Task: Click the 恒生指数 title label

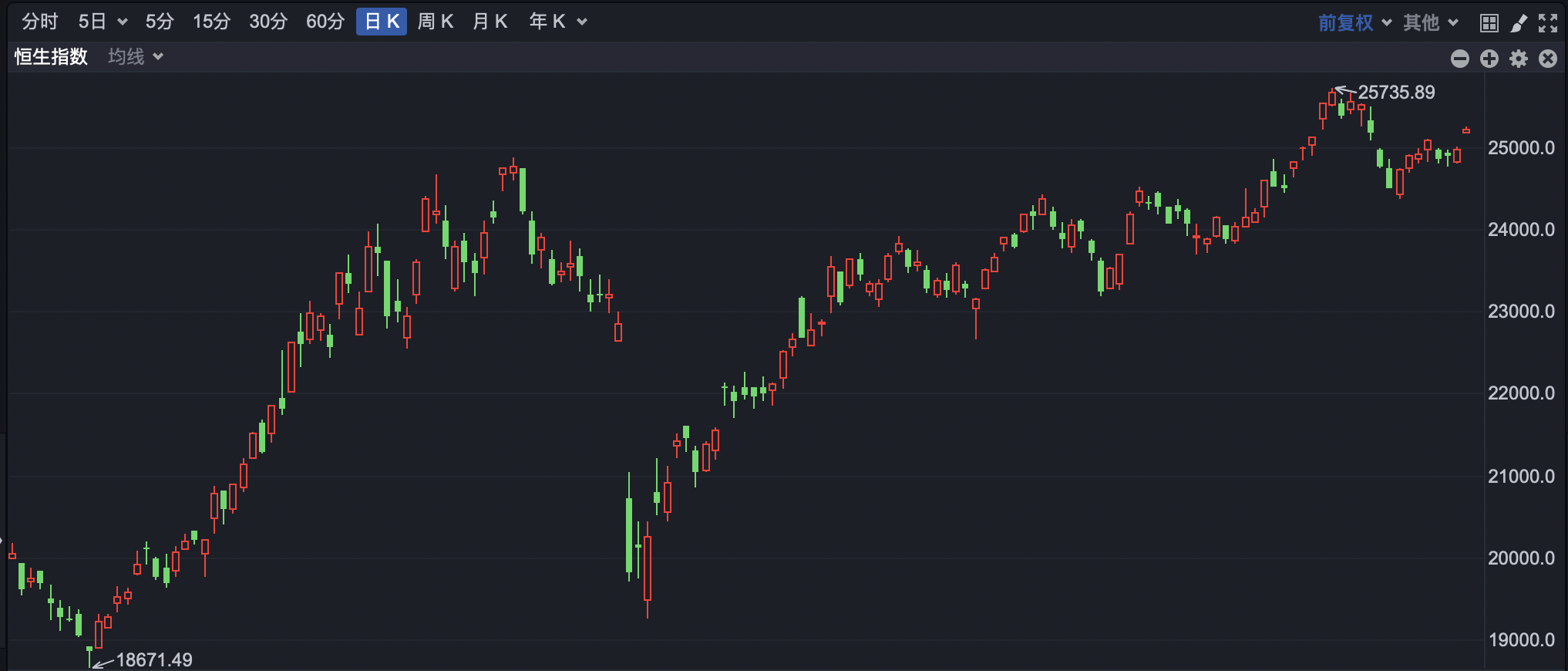Action: [51, 57]
